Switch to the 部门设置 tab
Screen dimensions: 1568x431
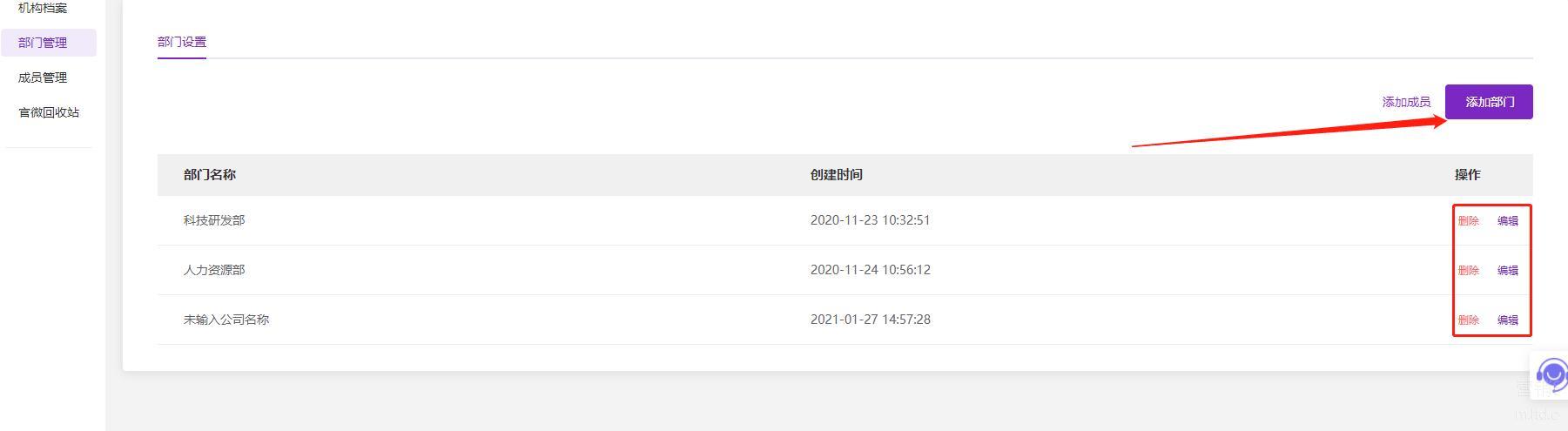tap(182, 42)
